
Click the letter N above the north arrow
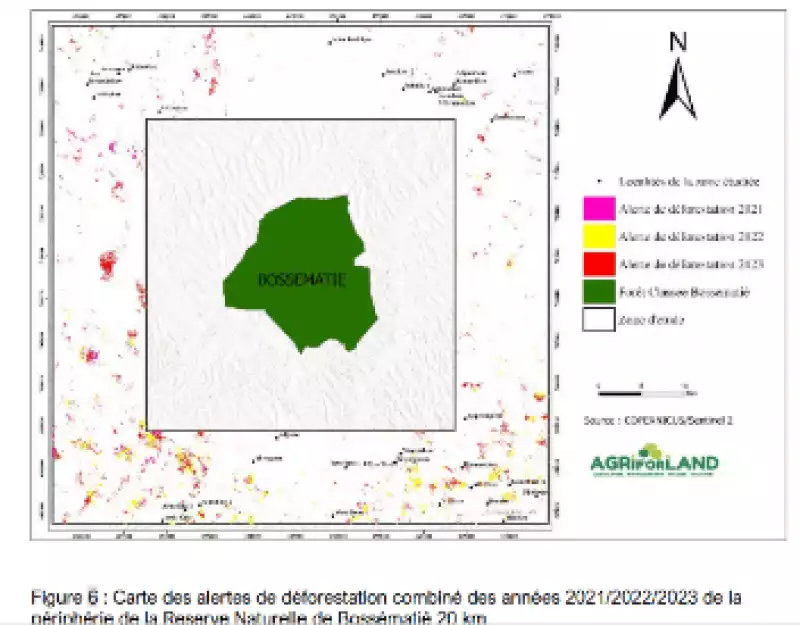678,42
